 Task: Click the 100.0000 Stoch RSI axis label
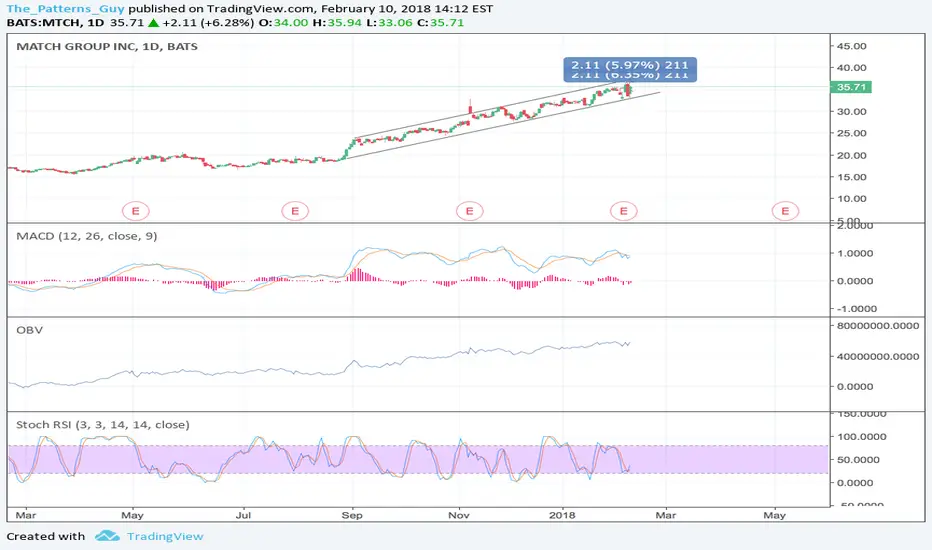862,436
